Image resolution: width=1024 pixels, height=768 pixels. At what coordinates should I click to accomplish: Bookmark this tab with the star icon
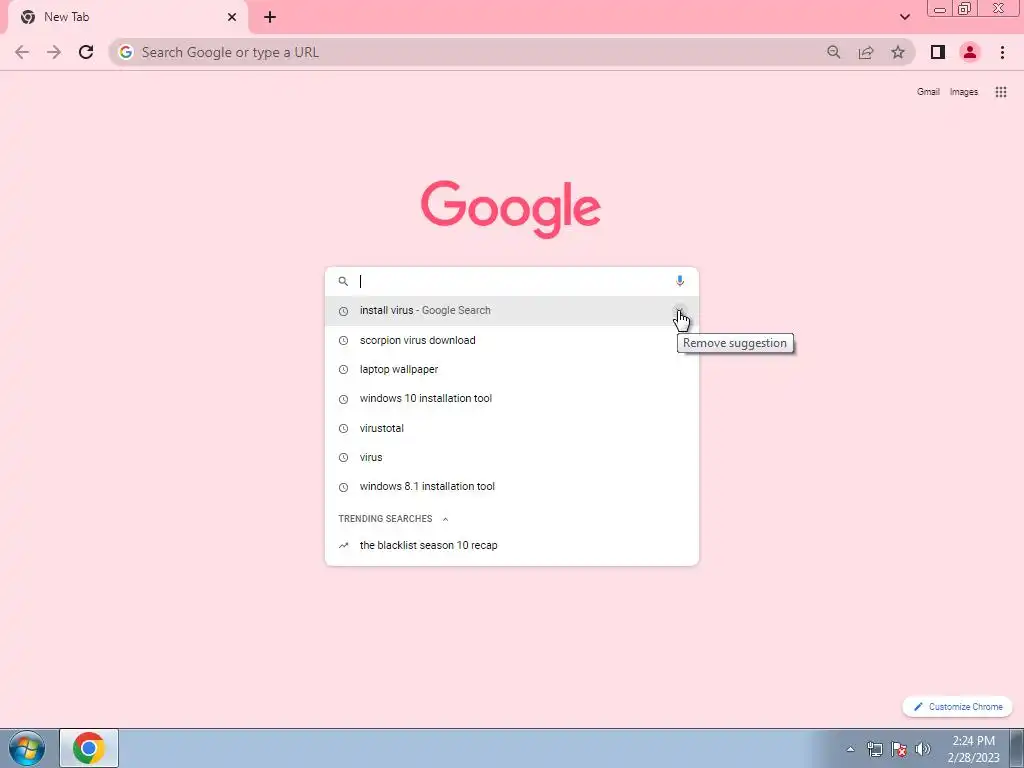898,52
